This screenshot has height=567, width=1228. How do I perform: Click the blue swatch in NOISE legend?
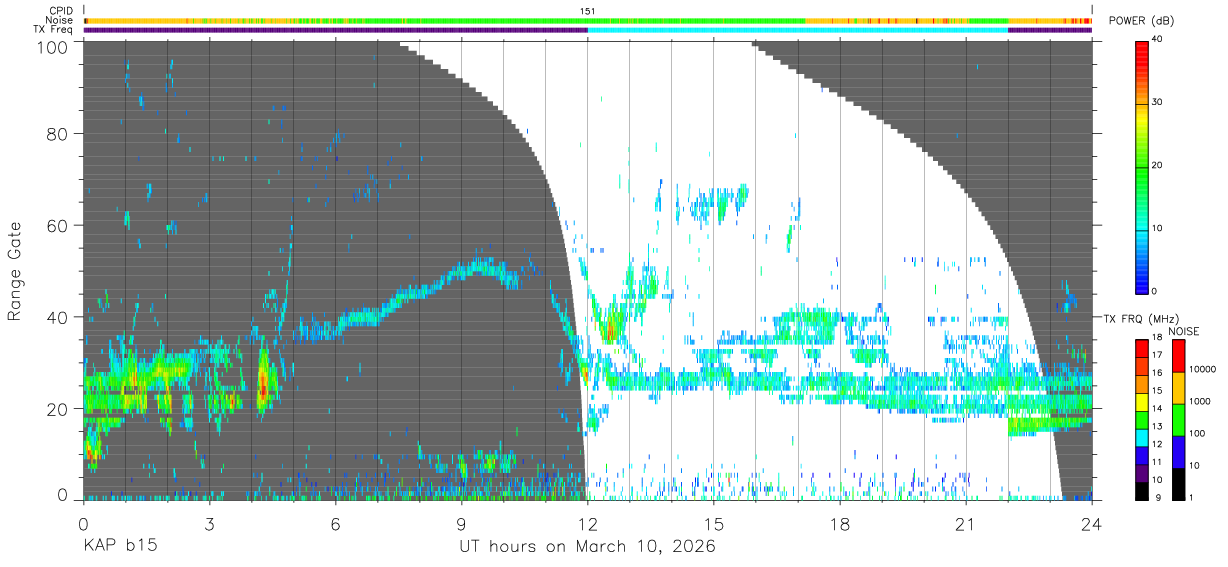point(1177,452)
